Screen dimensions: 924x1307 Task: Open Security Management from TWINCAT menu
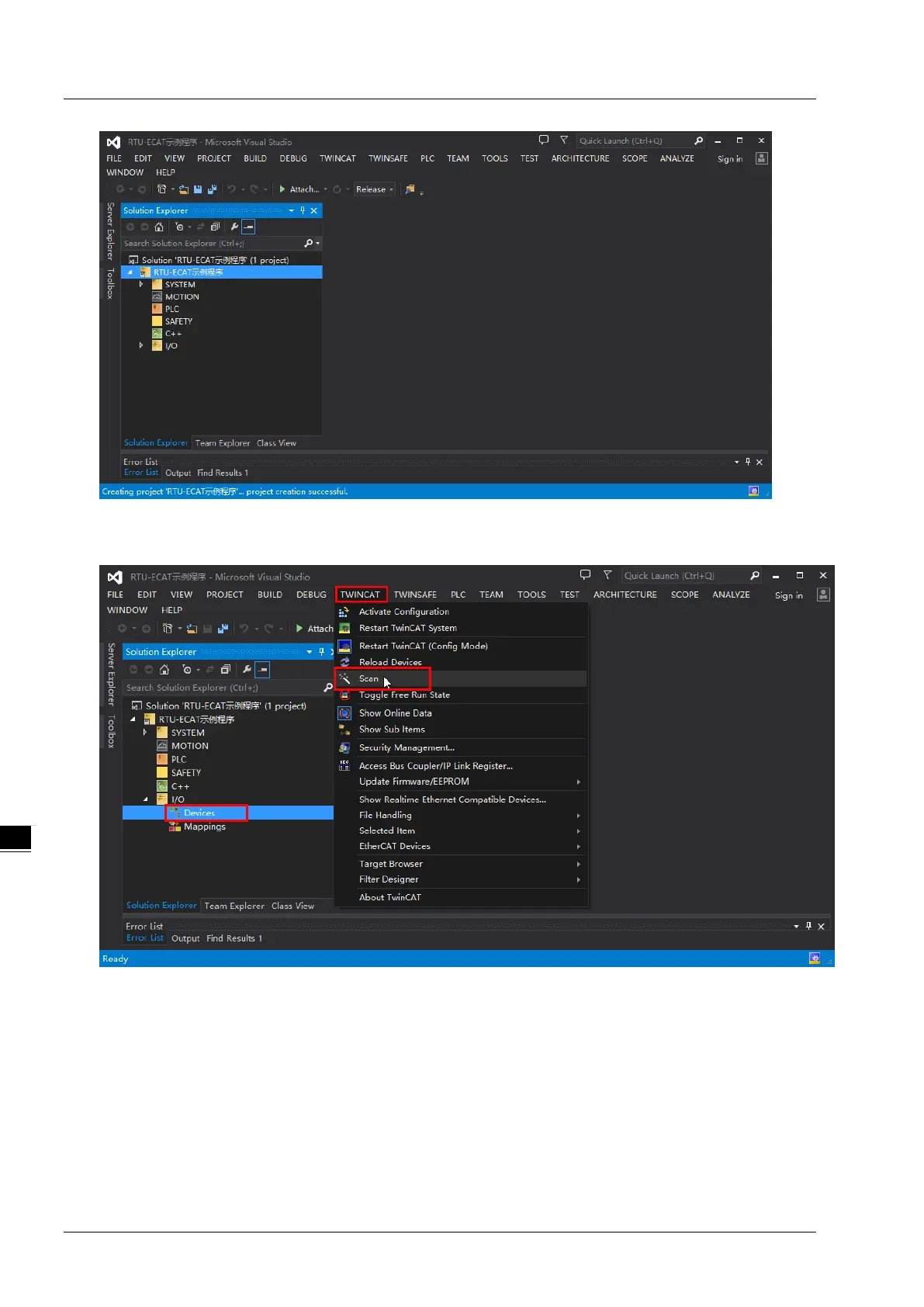pos(407,748)
